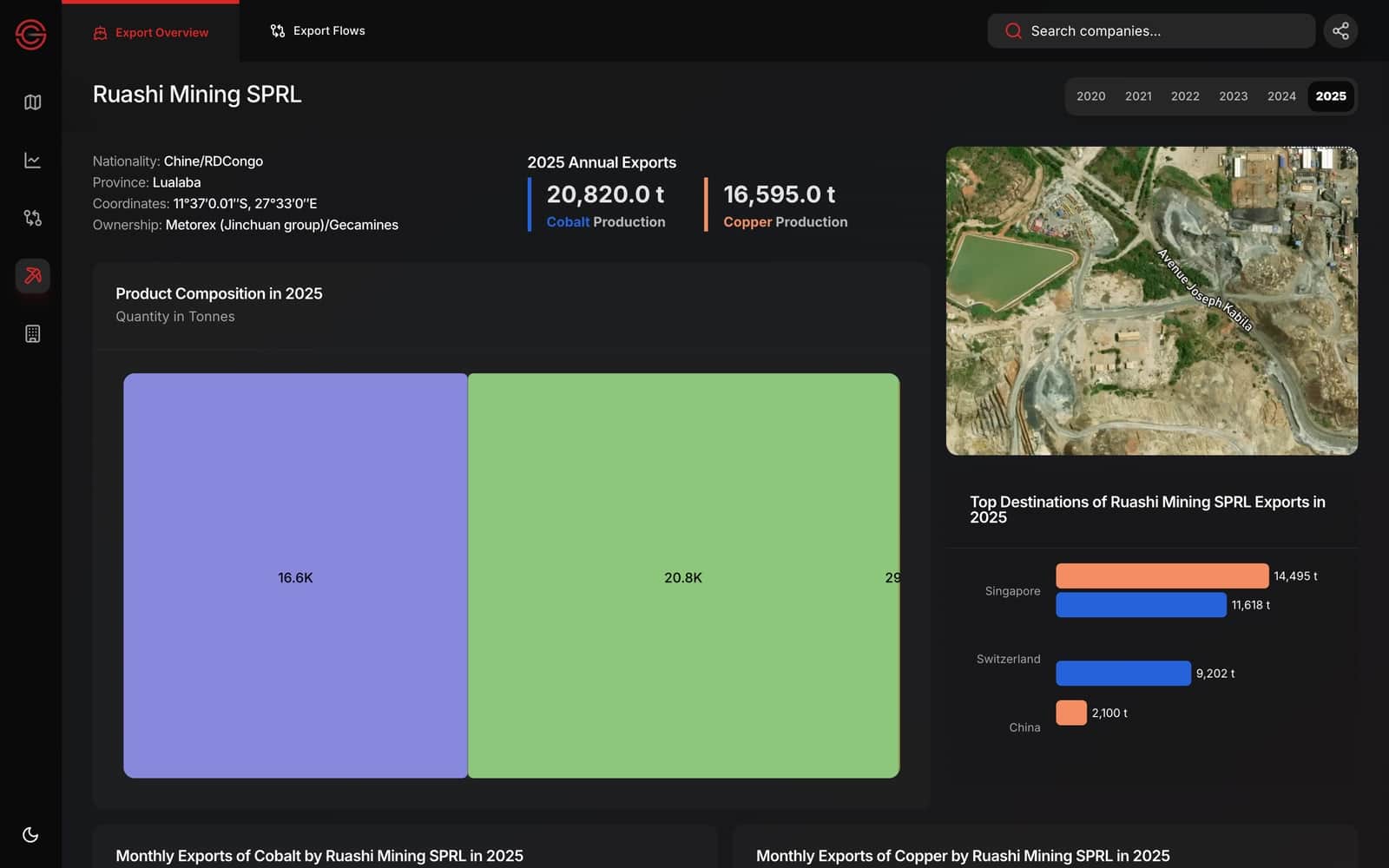Click the Quantity in Tonnes subtitle

175,317
